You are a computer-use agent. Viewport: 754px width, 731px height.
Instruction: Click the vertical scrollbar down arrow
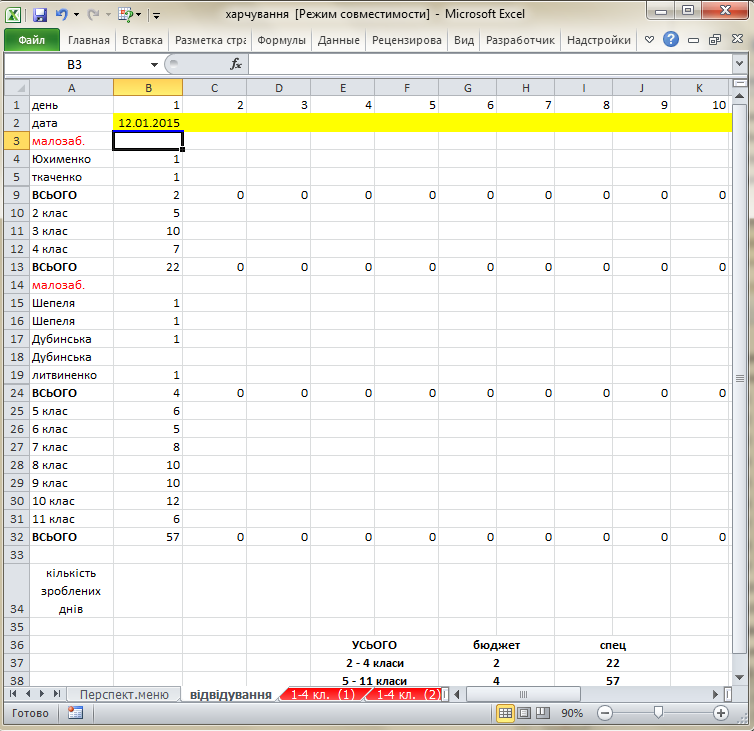pyautogui.click(x=740, y=678)
